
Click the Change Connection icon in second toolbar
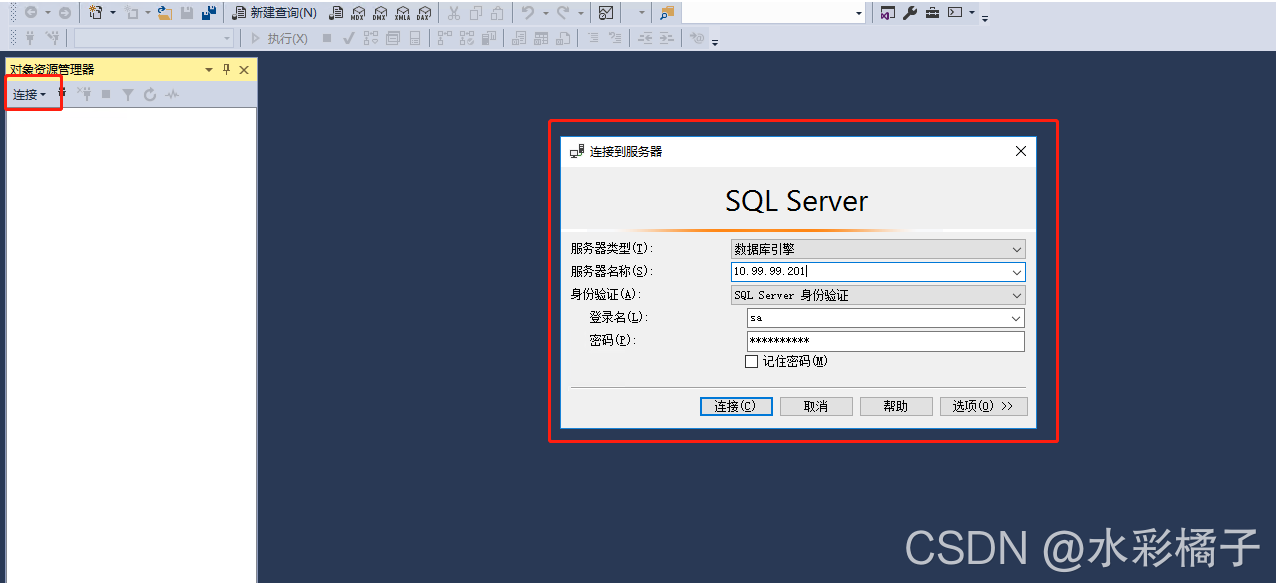(52, 38)
